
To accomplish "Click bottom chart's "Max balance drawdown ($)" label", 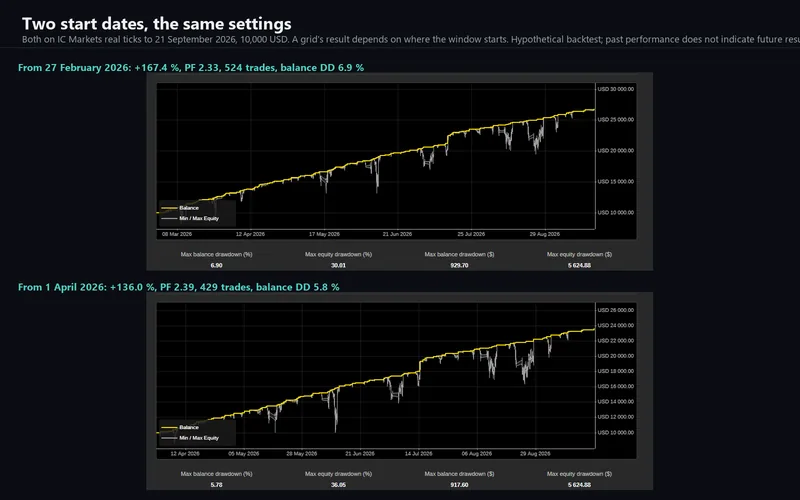I will point(459,473).
